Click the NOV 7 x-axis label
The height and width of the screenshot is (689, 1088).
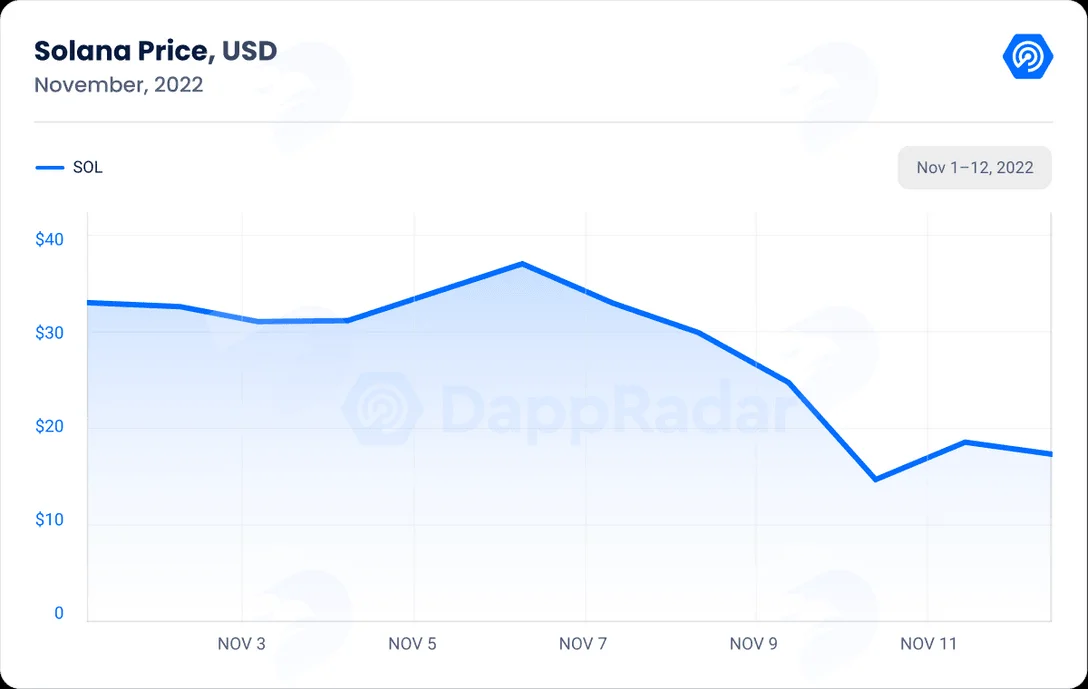point(583,644)
